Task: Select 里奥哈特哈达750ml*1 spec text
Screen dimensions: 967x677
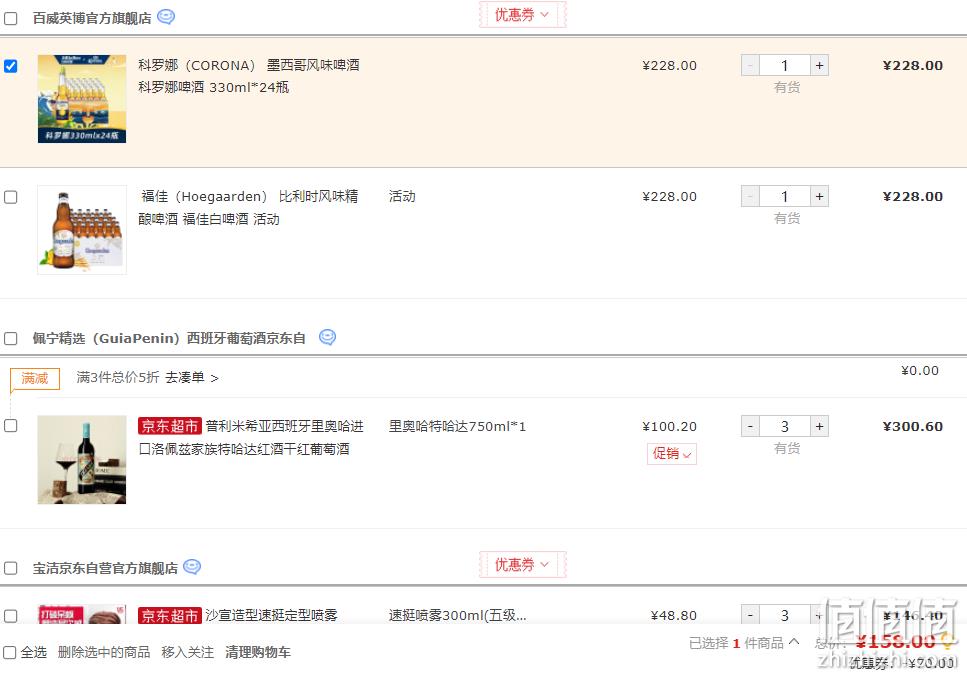Action: click(x=457, y=426)
